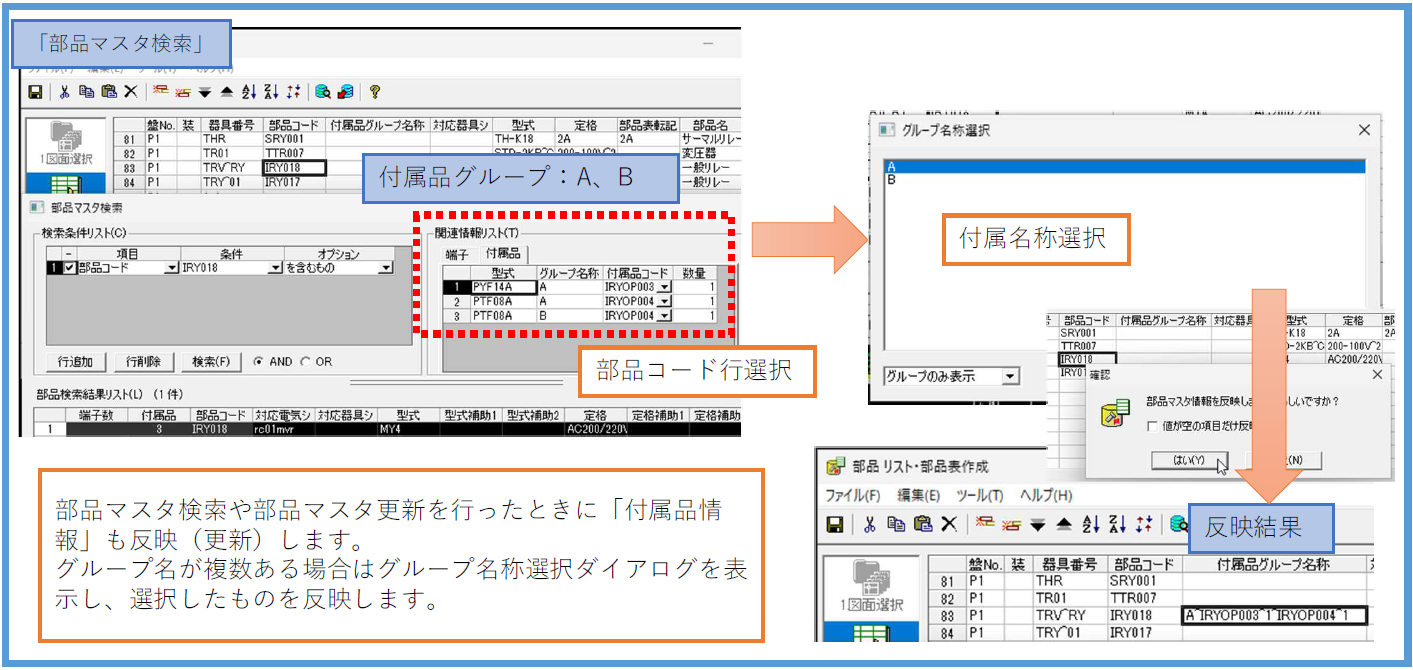Expand the を含むもの option dropdown

coord(385,268)
